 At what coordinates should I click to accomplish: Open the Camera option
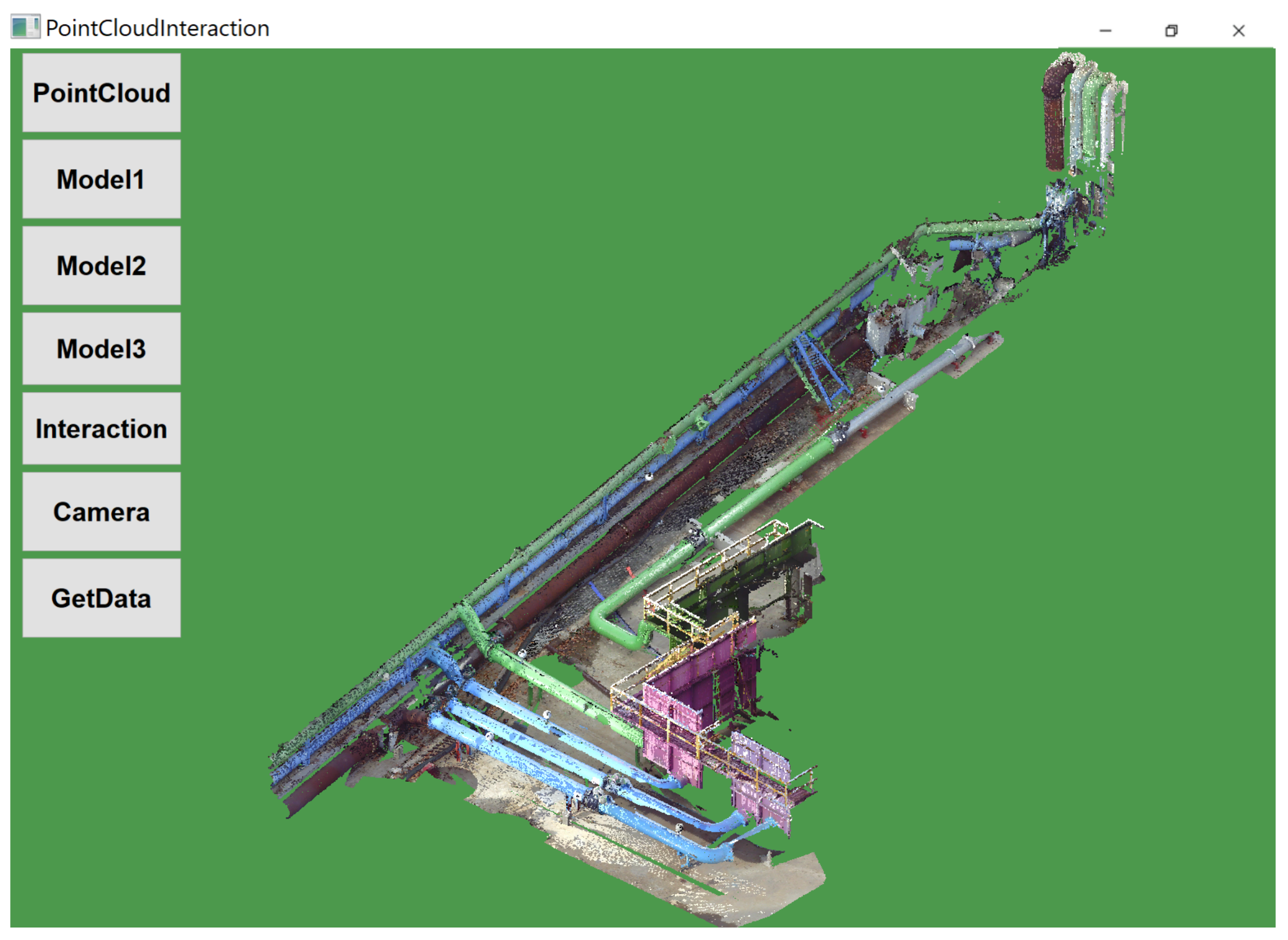101,512
